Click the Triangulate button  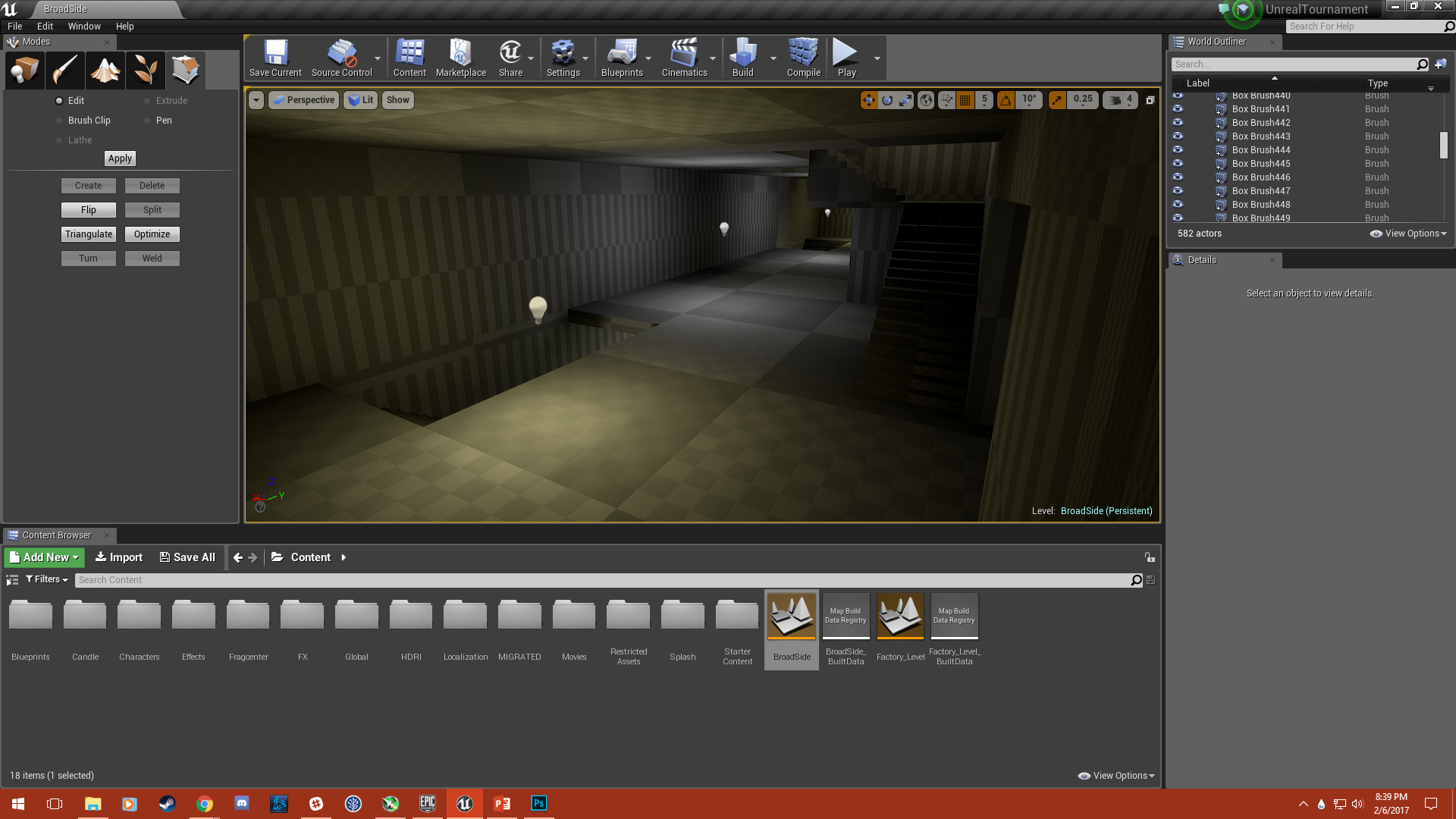[x=89, y=234]
